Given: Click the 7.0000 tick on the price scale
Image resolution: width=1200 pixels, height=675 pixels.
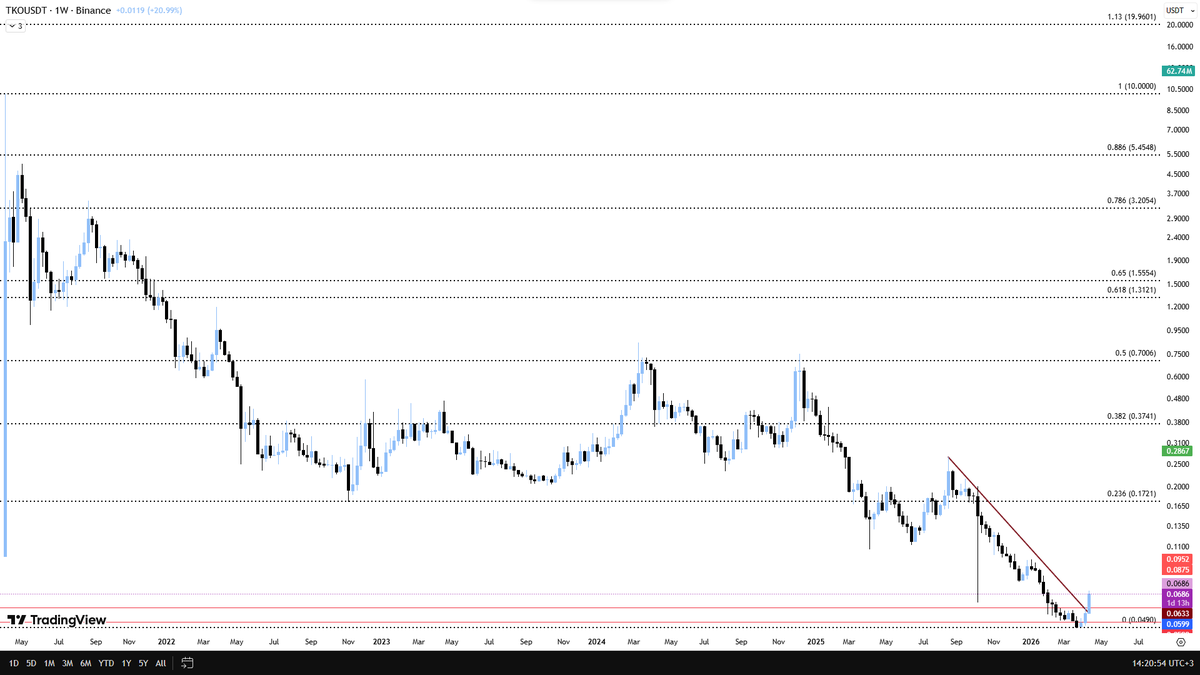Looking at the screenshot, I should coord(1176,130).
